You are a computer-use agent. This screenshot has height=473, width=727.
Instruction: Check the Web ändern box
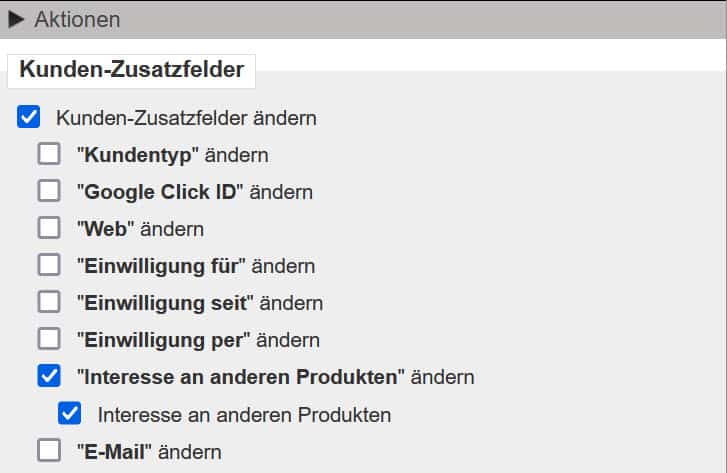(x=49, y=229)
